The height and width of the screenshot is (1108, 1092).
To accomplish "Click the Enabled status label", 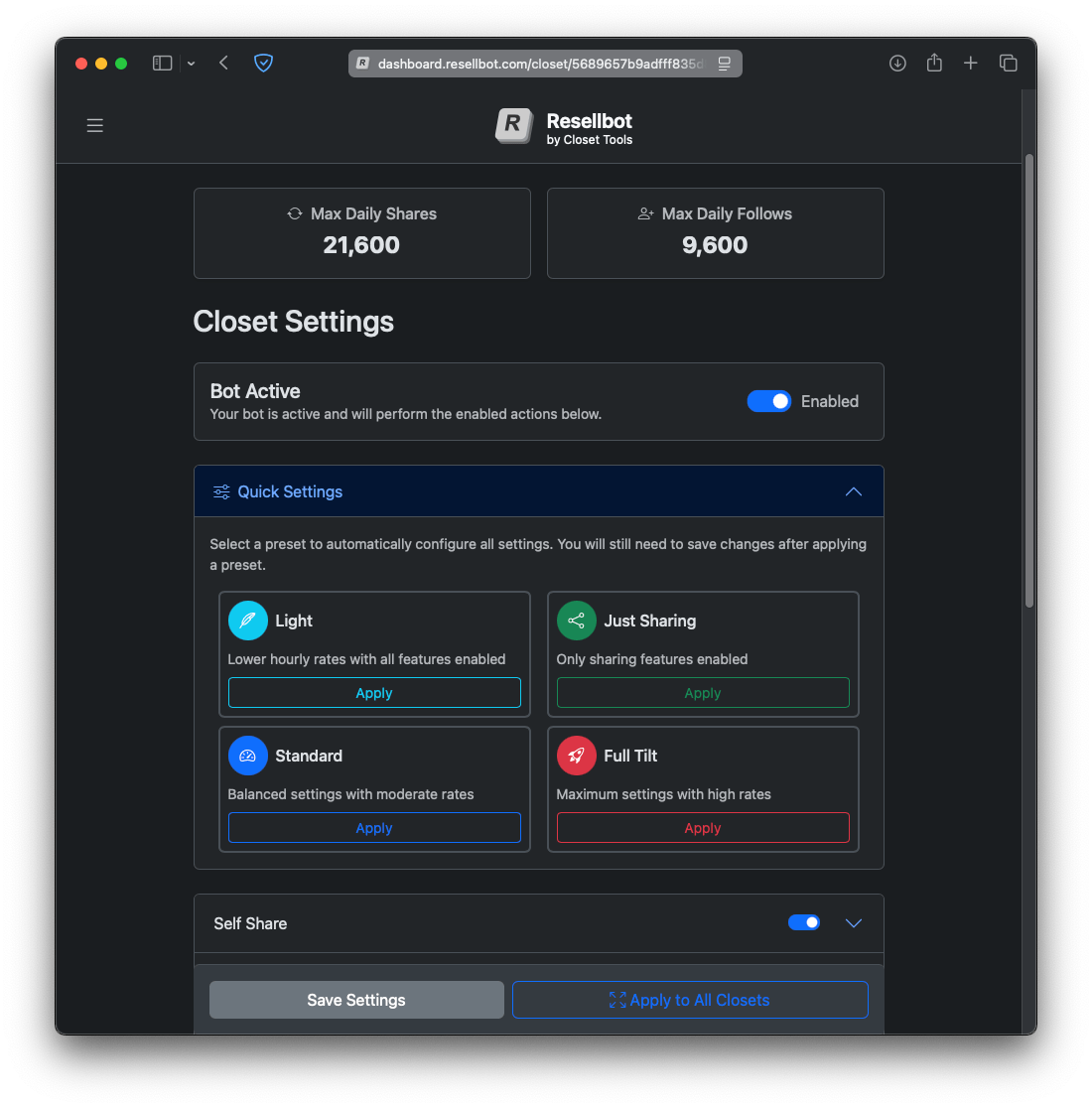I will 829,401.
